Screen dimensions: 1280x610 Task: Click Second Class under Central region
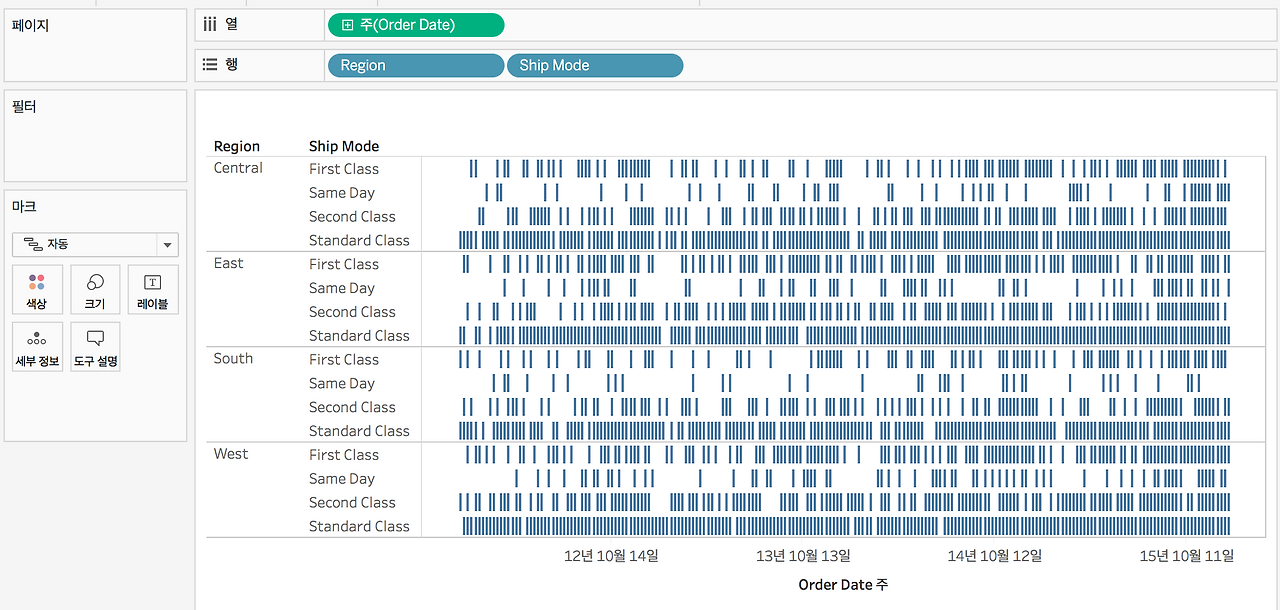pyautogui.click(x=352, y=216)
